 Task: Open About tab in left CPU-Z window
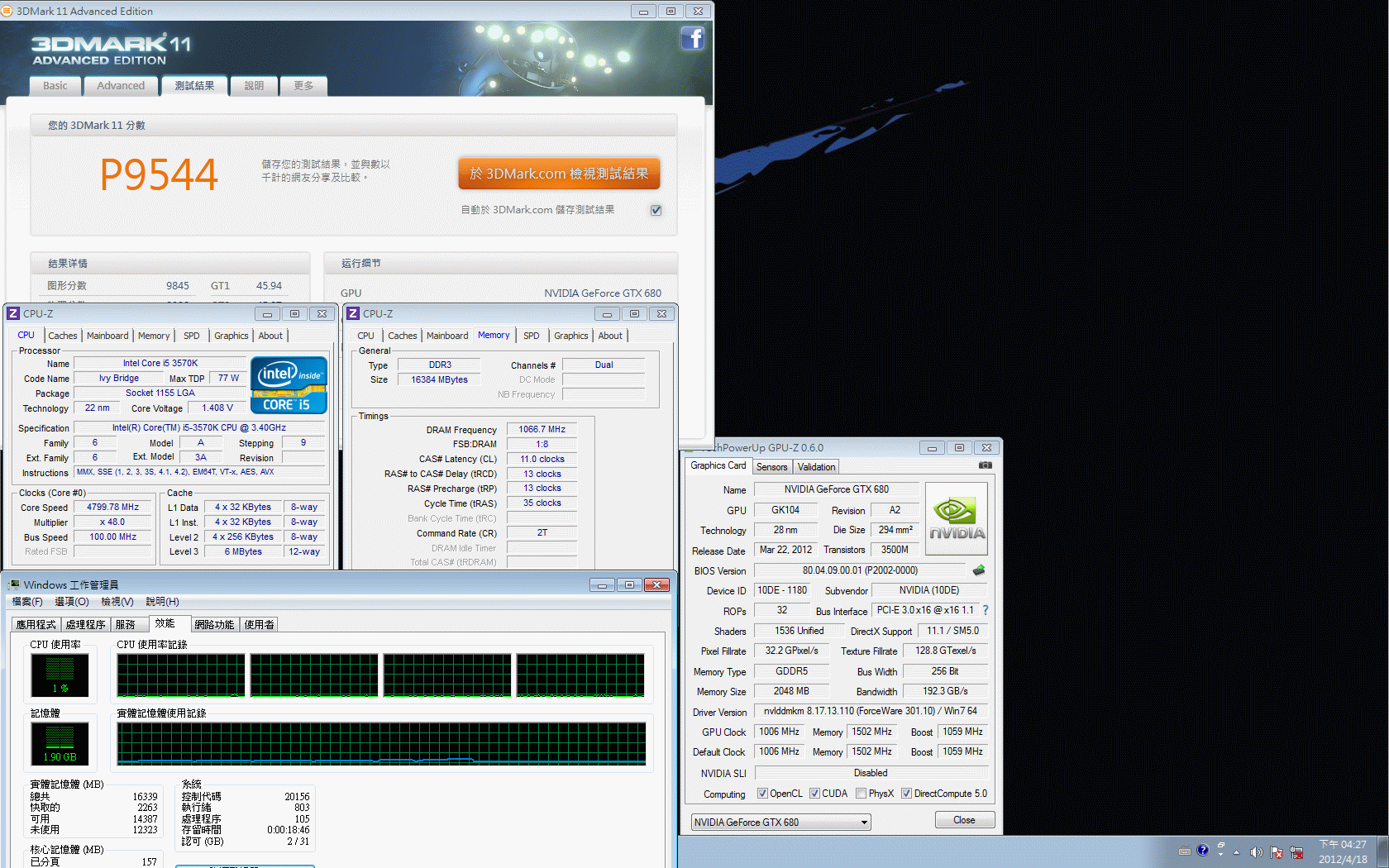tap(270, 336)
